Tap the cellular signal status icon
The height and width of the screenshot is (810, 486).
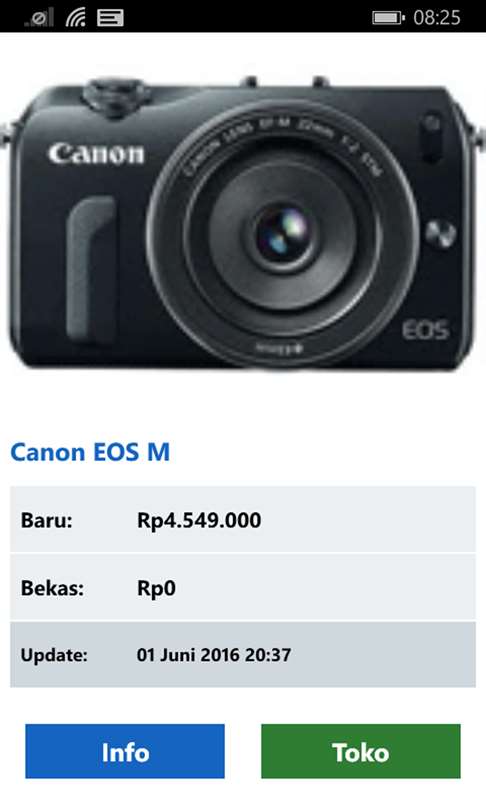click(x=40, y=17)
